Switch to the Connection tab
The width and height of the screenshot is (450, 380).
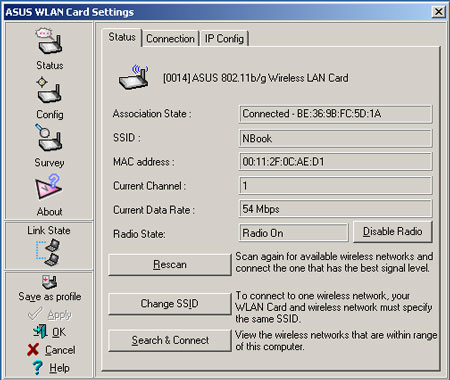tap(170, 39)
